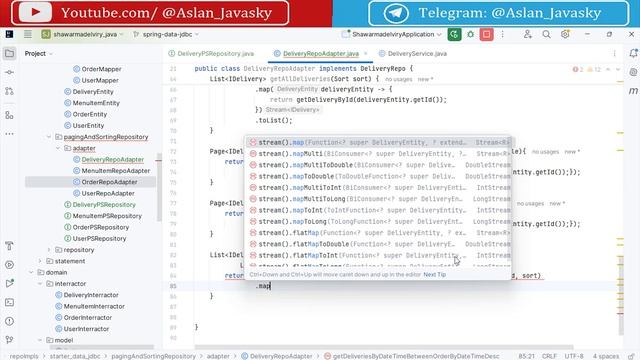The height and width of the screenshot is (360, 640).
Task: Close the DeliveryRepoAdapter.java tab
Action: 366,53
